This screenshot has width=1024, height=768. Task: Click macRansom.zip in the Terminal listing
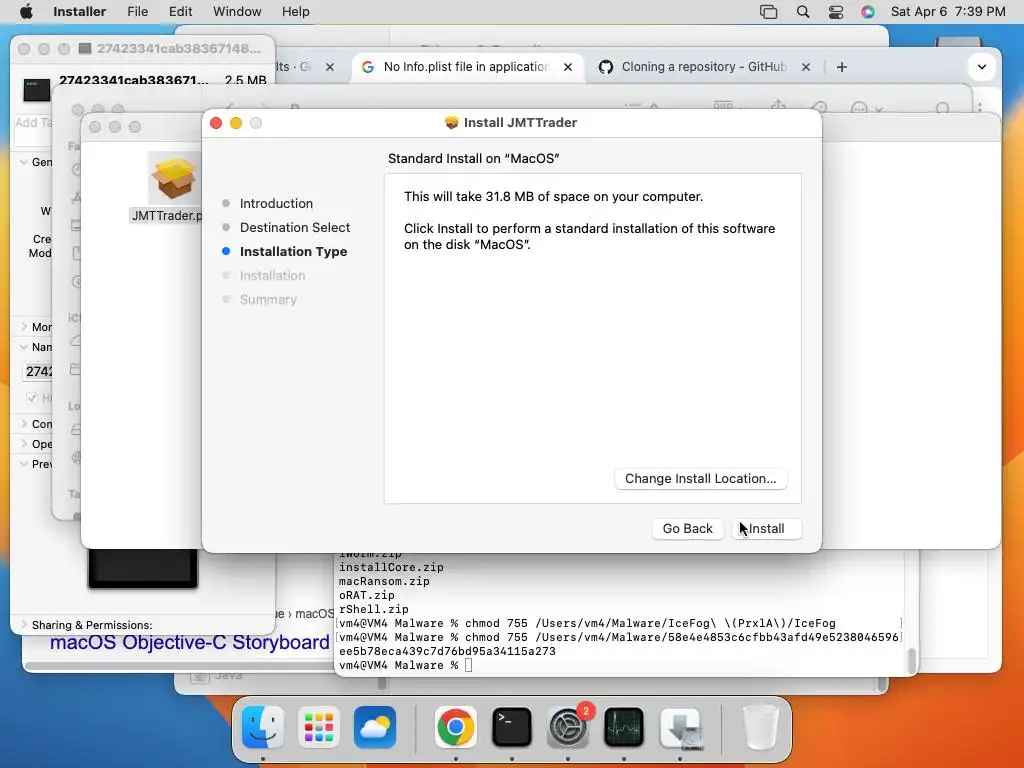384,581
